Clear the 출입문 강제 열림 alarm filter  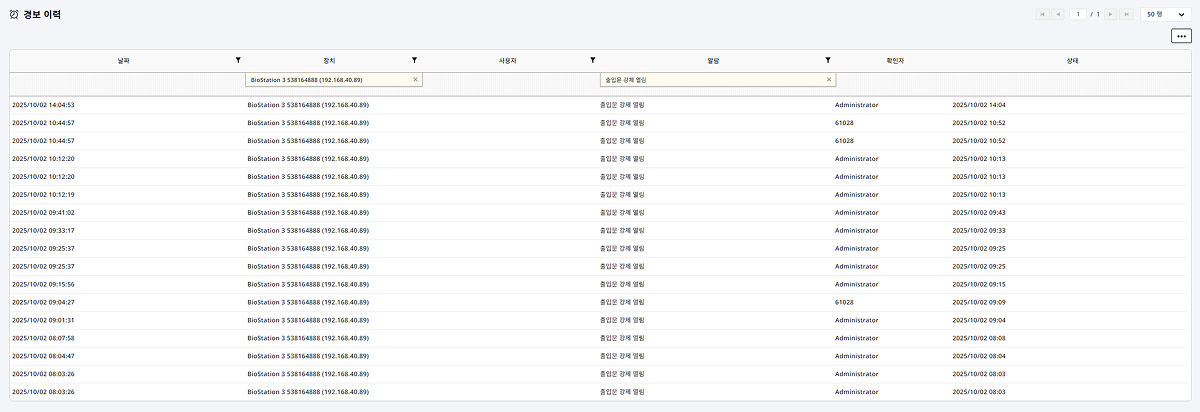829,79
